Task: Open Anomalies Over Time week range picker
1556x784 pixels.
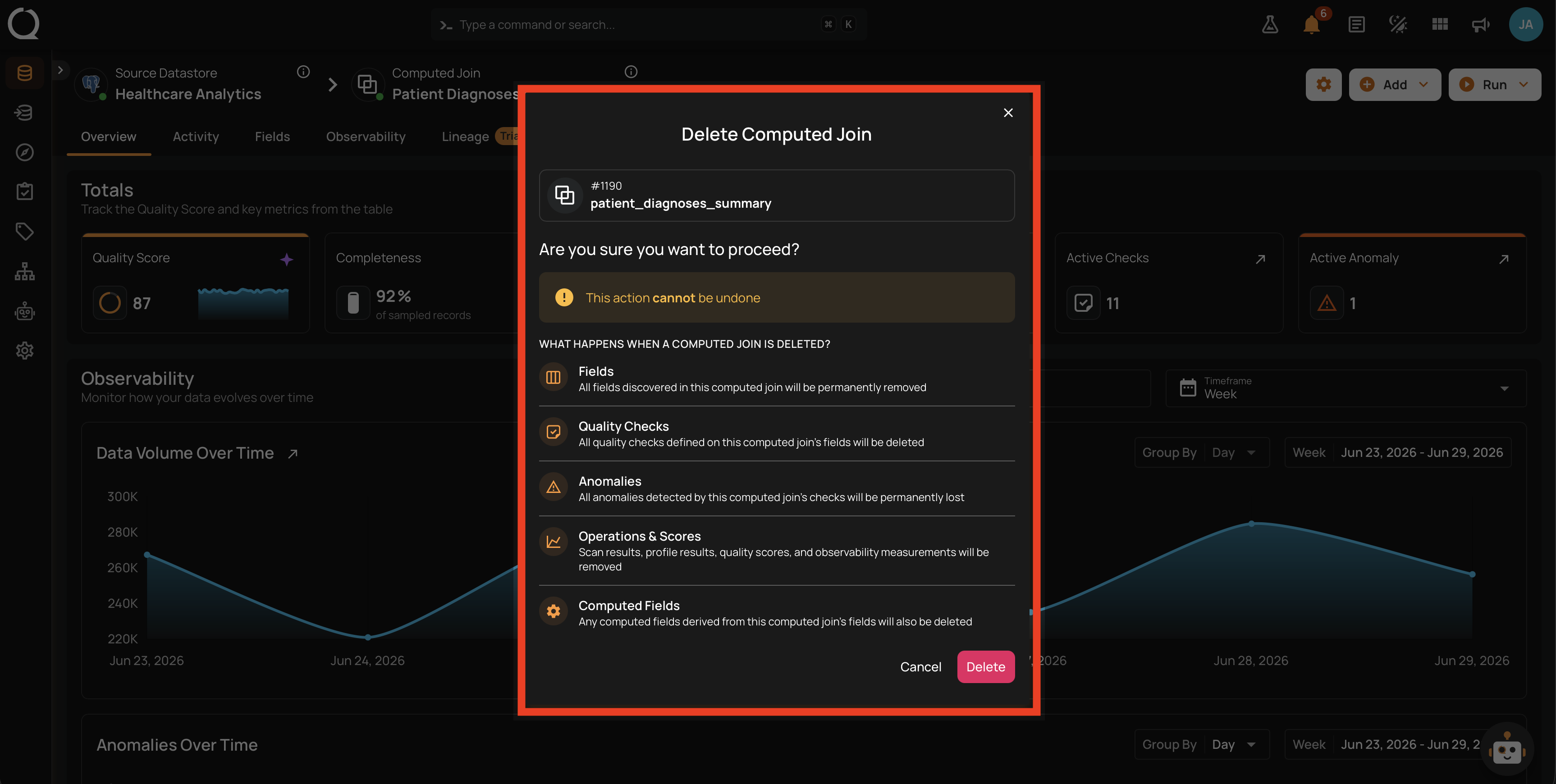Action: pyautogui.click(x=1397, y=744)
